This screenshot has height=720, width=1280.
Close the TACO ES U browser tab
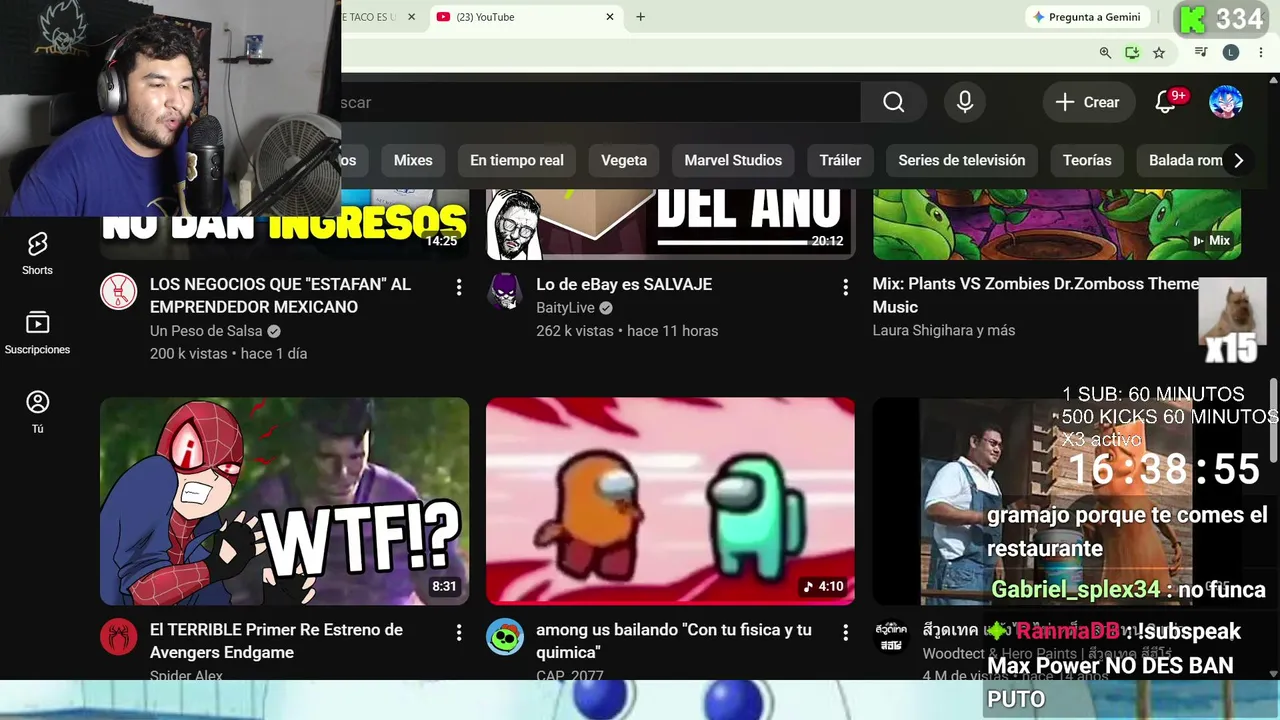coord(411,17)
